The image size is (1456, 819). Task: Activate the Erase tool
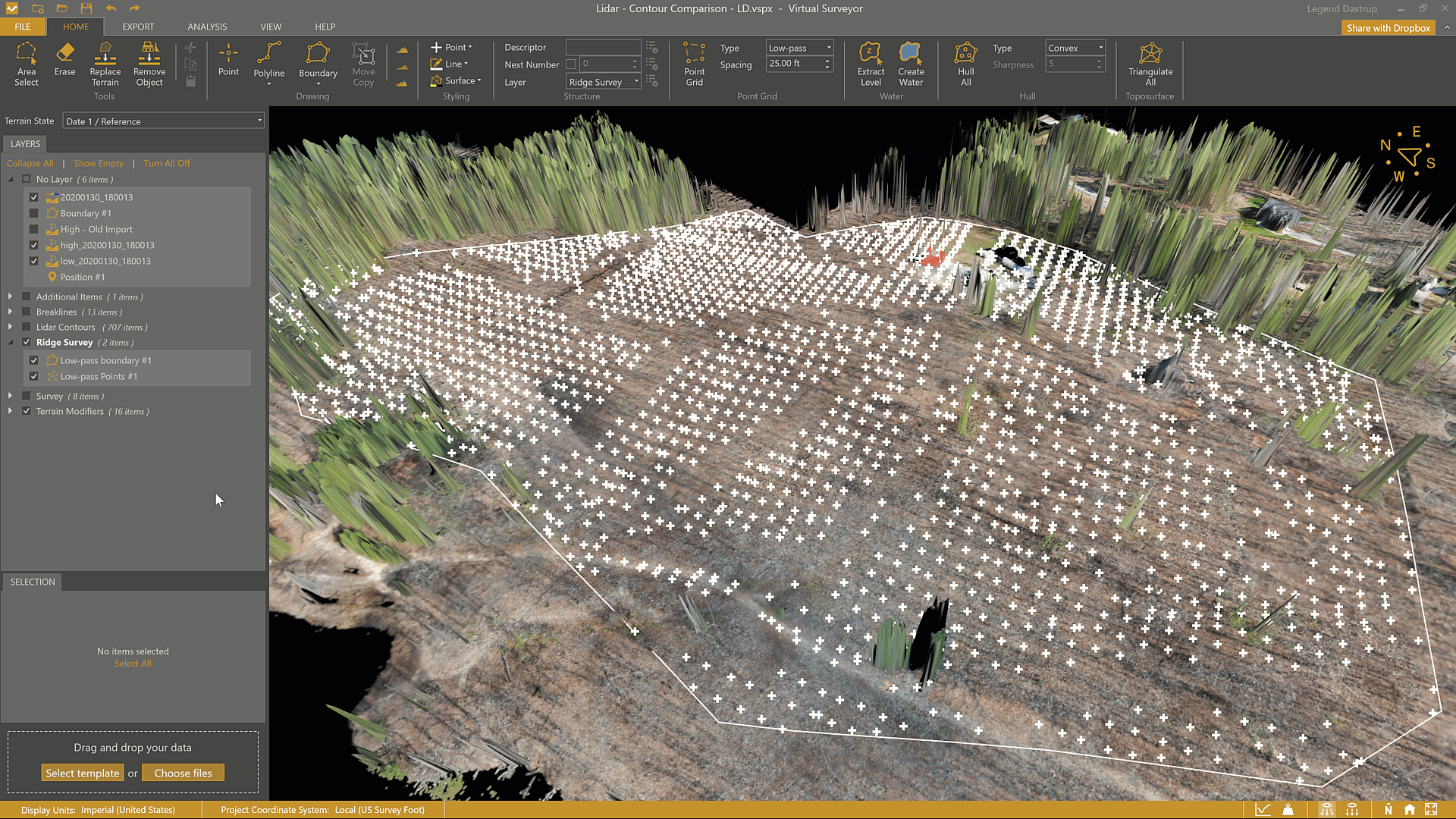click(64, 59)
